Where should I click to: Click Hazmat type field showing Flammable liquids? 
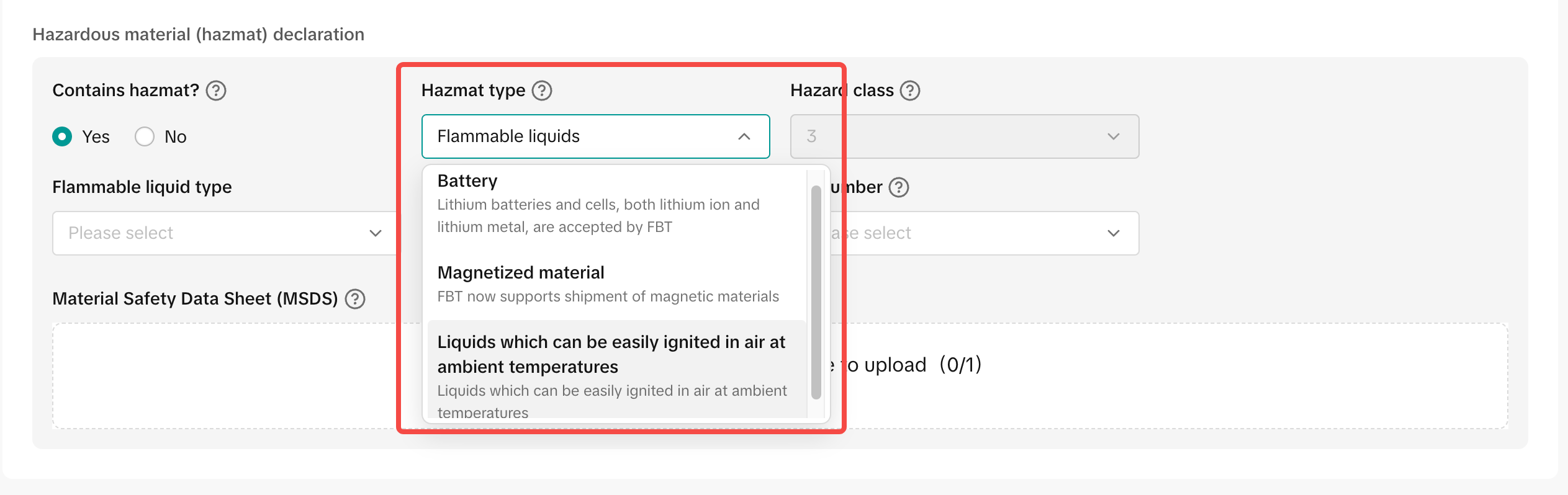click(583, 136)
